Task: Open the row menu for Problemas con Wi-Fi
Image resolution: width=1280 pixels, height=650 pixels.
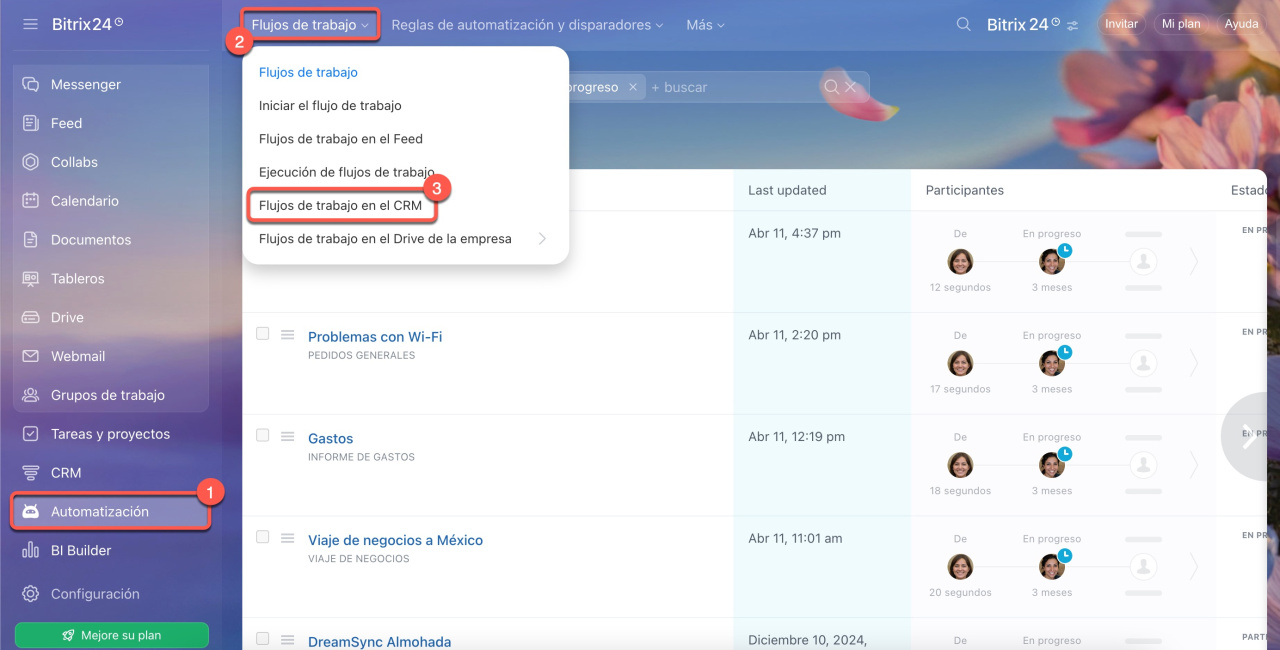Action: click(287, 334)
